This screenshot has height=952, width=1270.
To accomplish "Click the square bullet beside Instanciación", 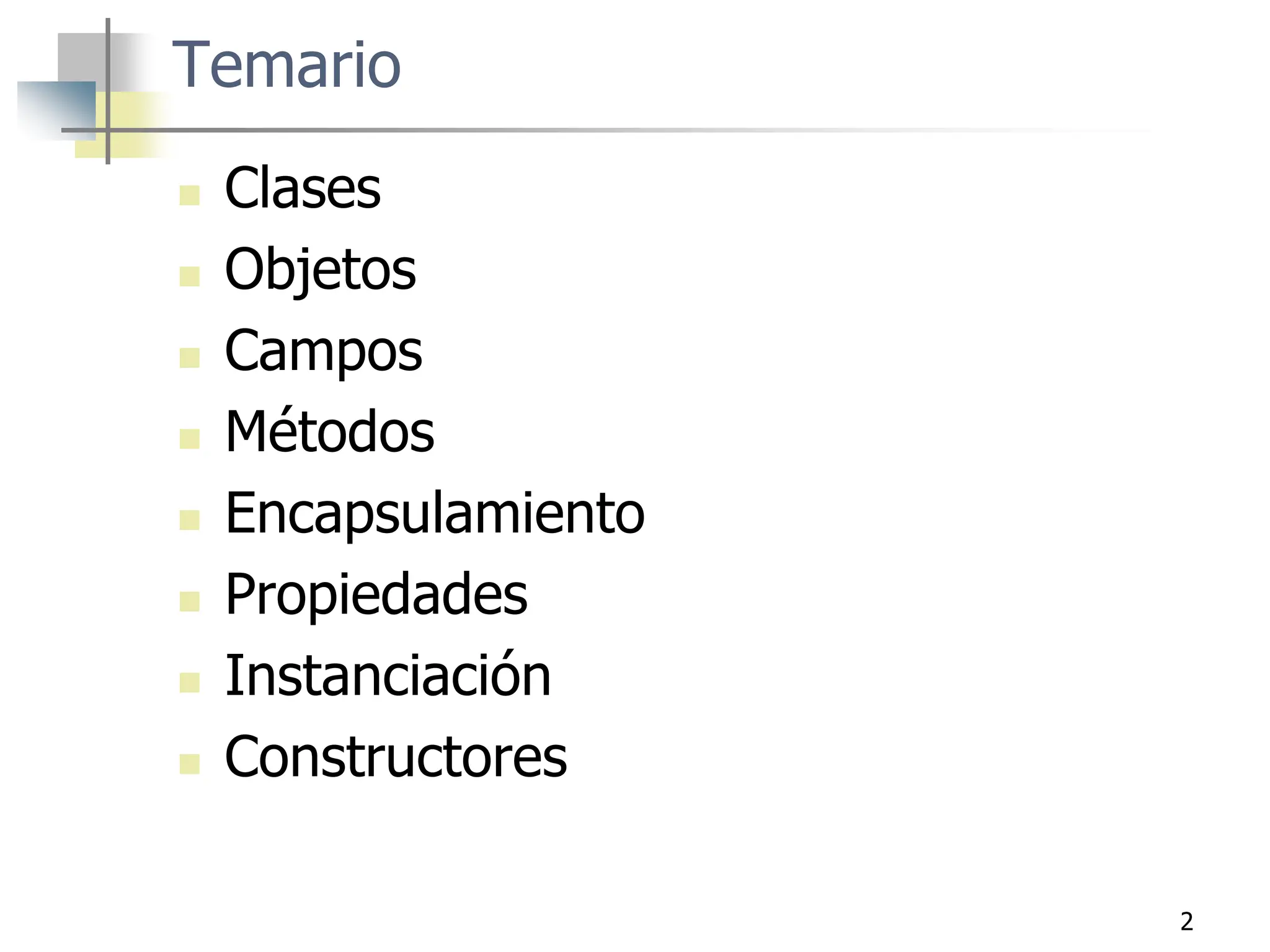I will (x=189, y=682).
